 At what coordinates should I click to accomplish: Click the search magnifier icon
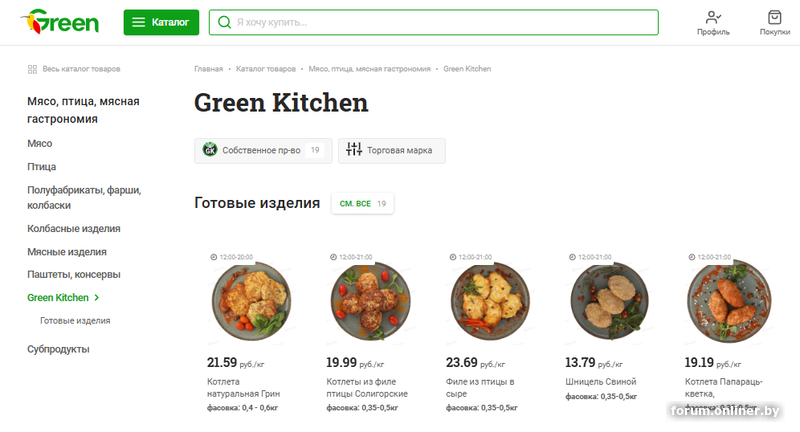pyautogui.click(x=224, y=22)
